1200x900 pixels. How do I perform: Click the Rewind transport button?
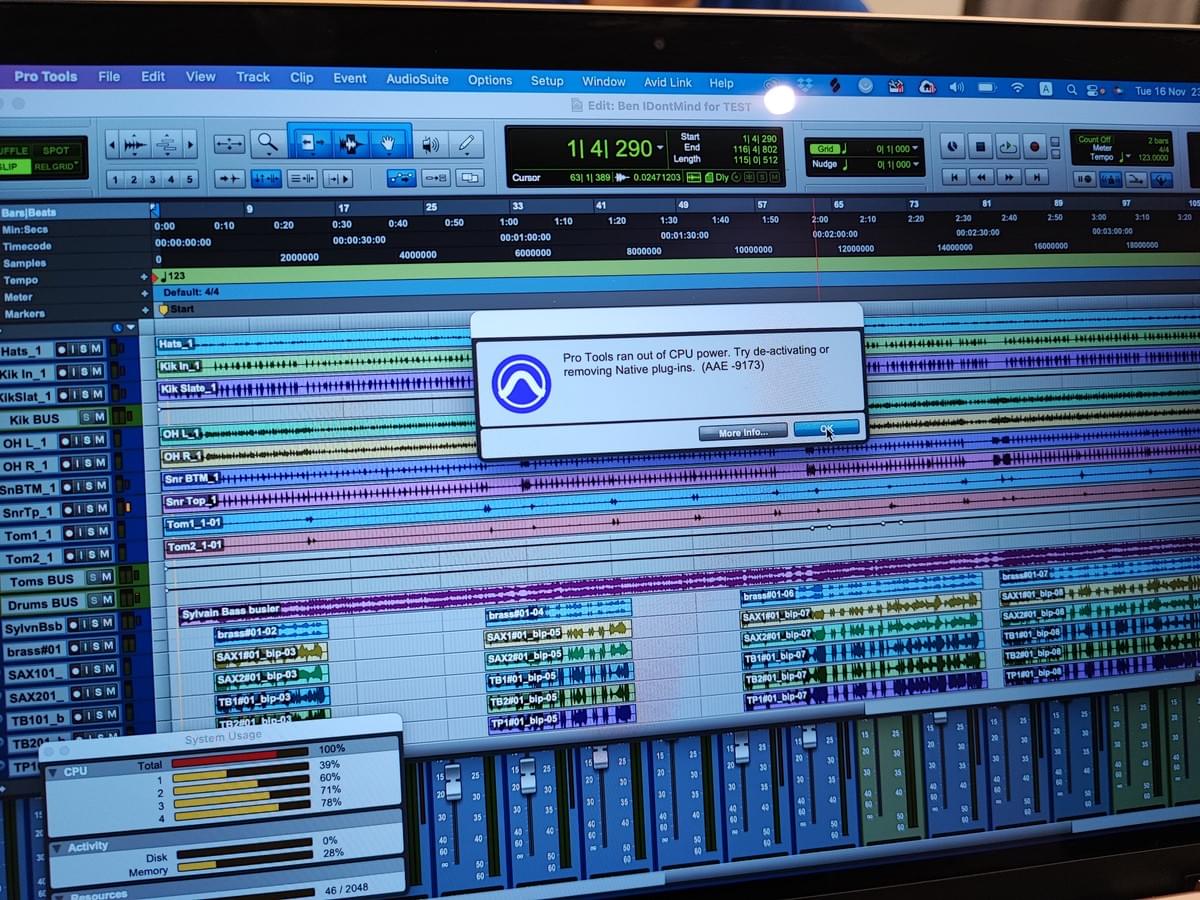point(983,177)
